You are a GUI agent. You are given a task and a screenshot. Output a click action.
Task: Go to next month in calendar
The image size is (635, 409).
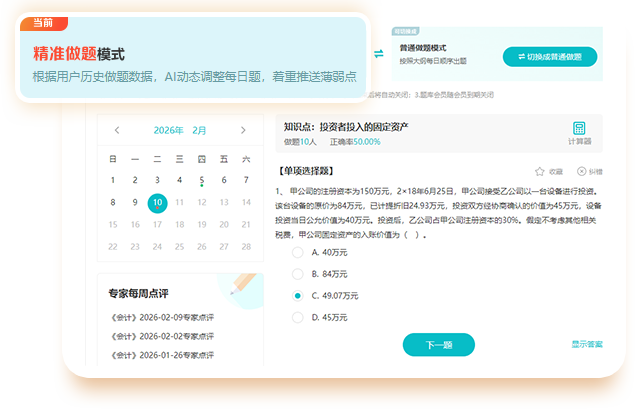(243, 130)
